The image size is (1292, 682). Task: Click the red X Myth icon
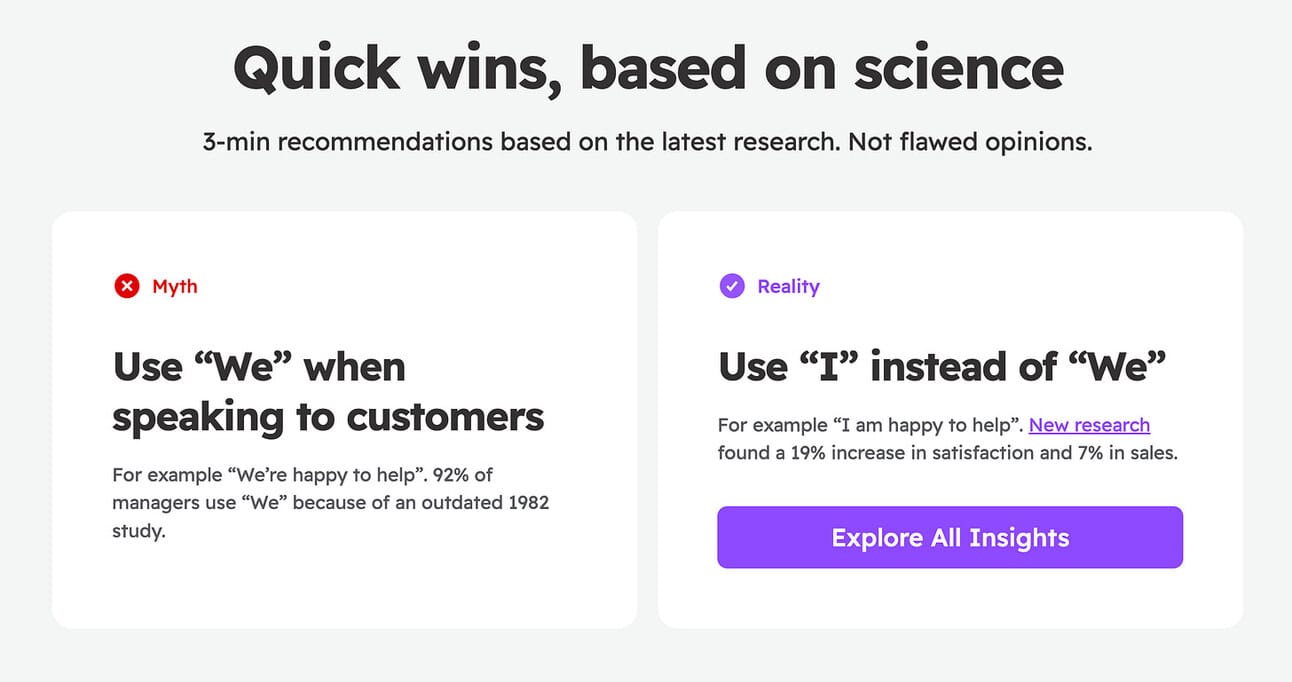click(x=127, y=287)
